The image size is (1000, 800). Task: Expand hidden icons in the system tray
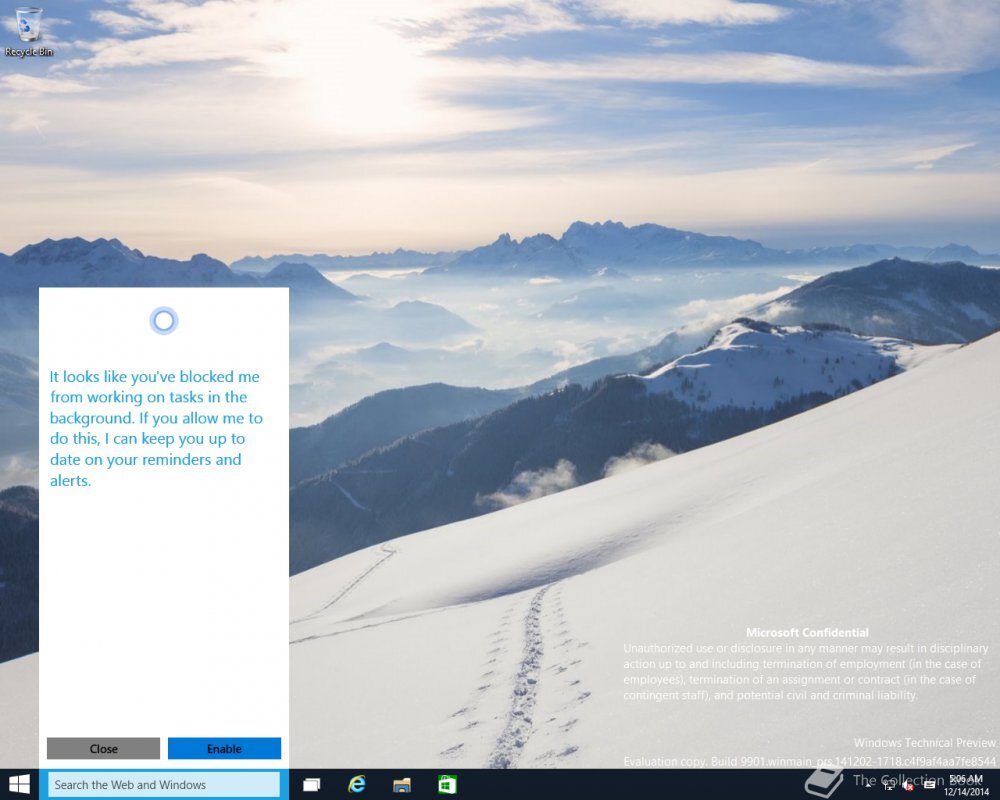point(867,786)
